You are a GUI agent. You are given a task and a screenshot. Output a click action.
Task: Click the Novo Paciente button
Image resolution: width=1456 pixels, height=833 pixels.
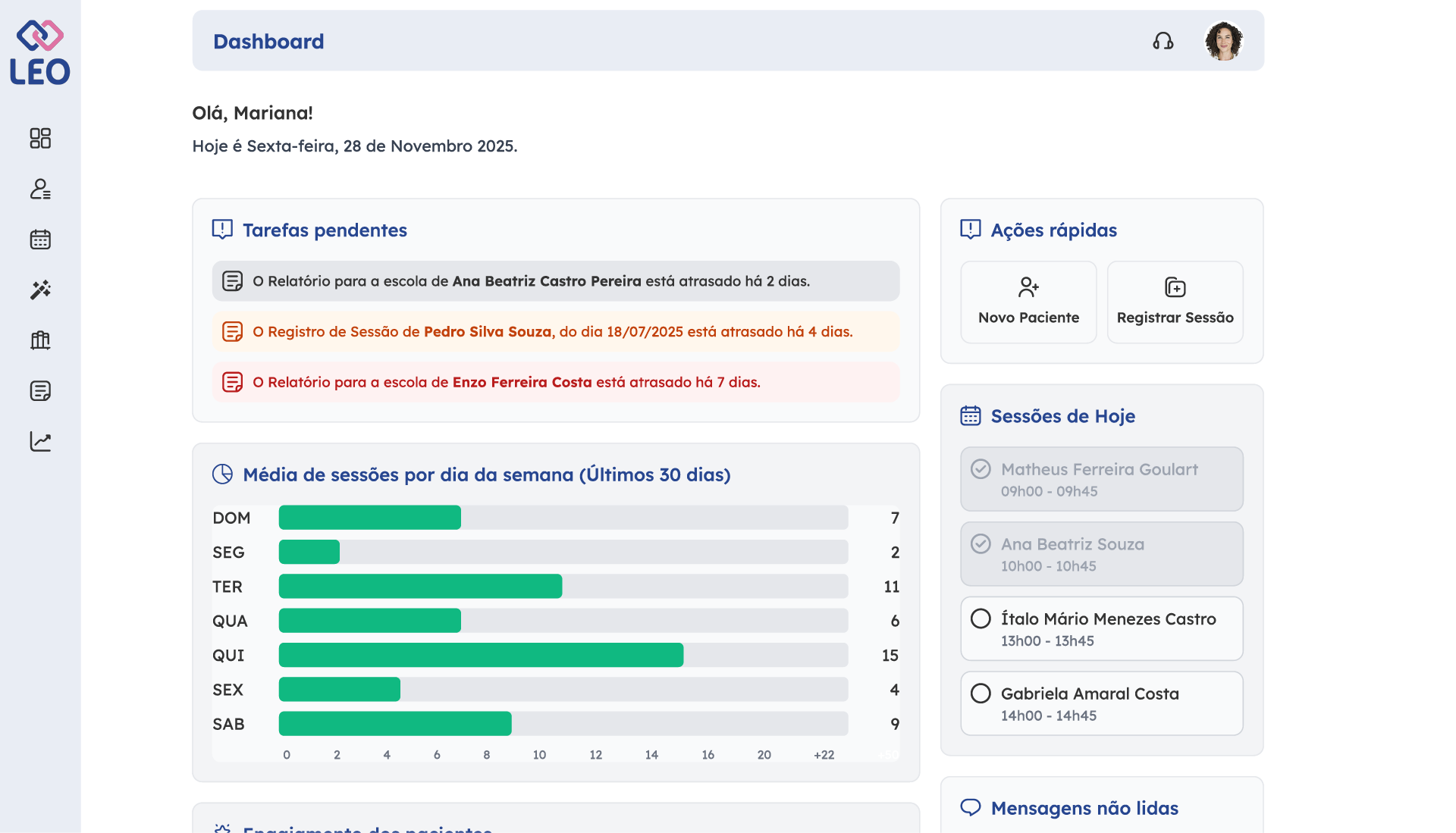pos(1028,302)
